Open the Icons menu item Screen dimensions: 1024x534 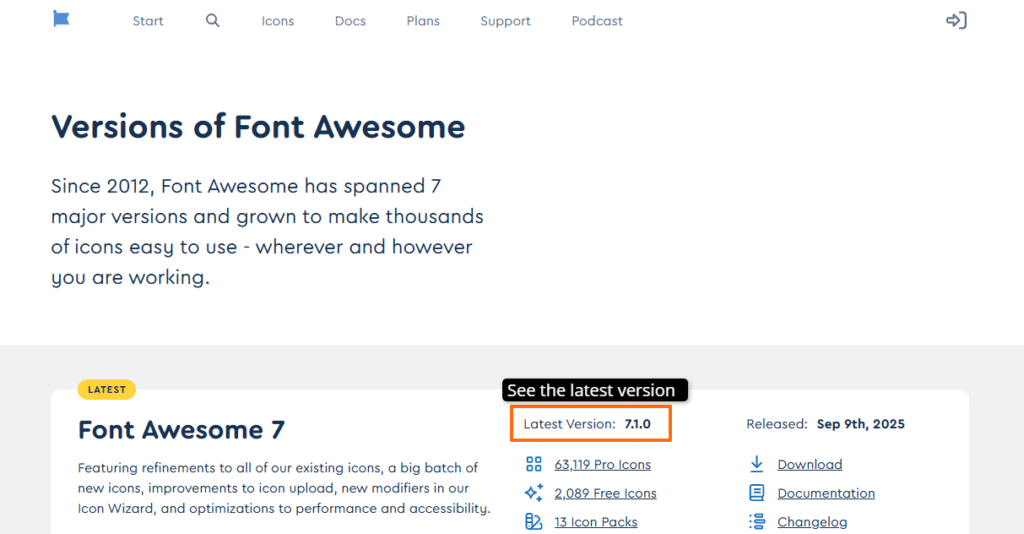(x=278, y=21)
